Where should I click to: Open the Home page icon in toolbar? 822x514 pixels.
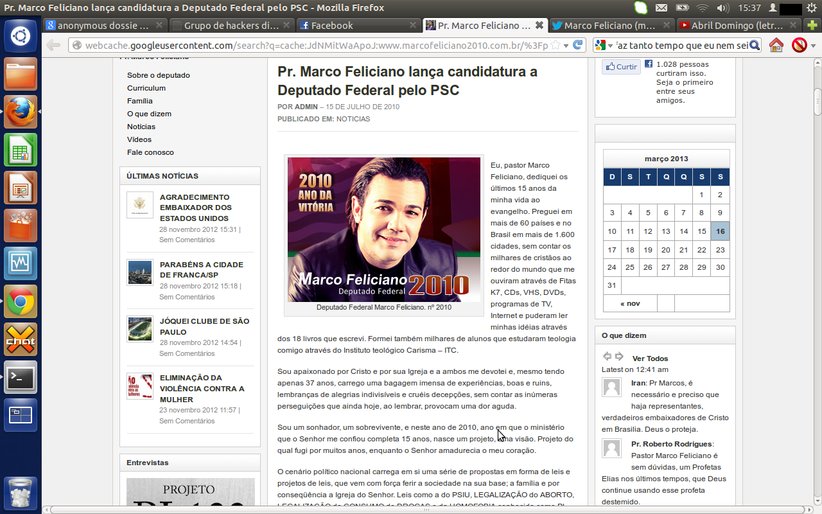776,45
